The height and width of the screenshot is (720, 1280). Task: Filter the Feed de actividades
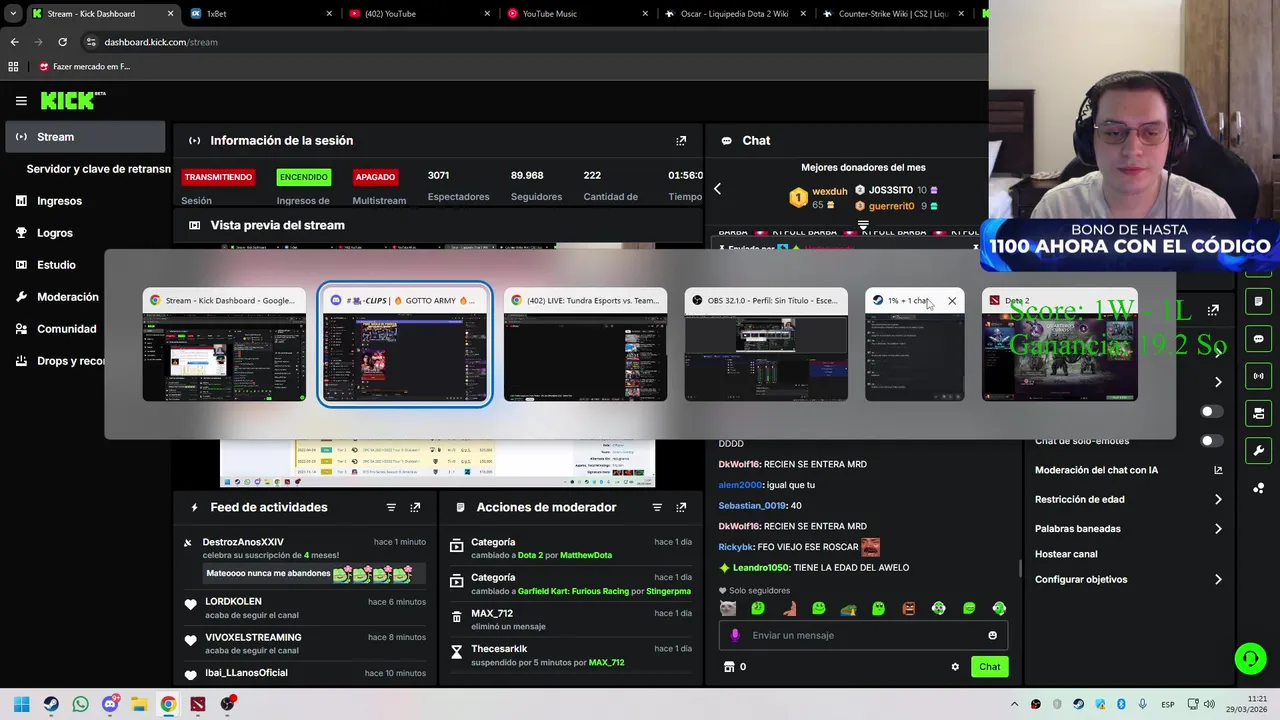point(391,508)
